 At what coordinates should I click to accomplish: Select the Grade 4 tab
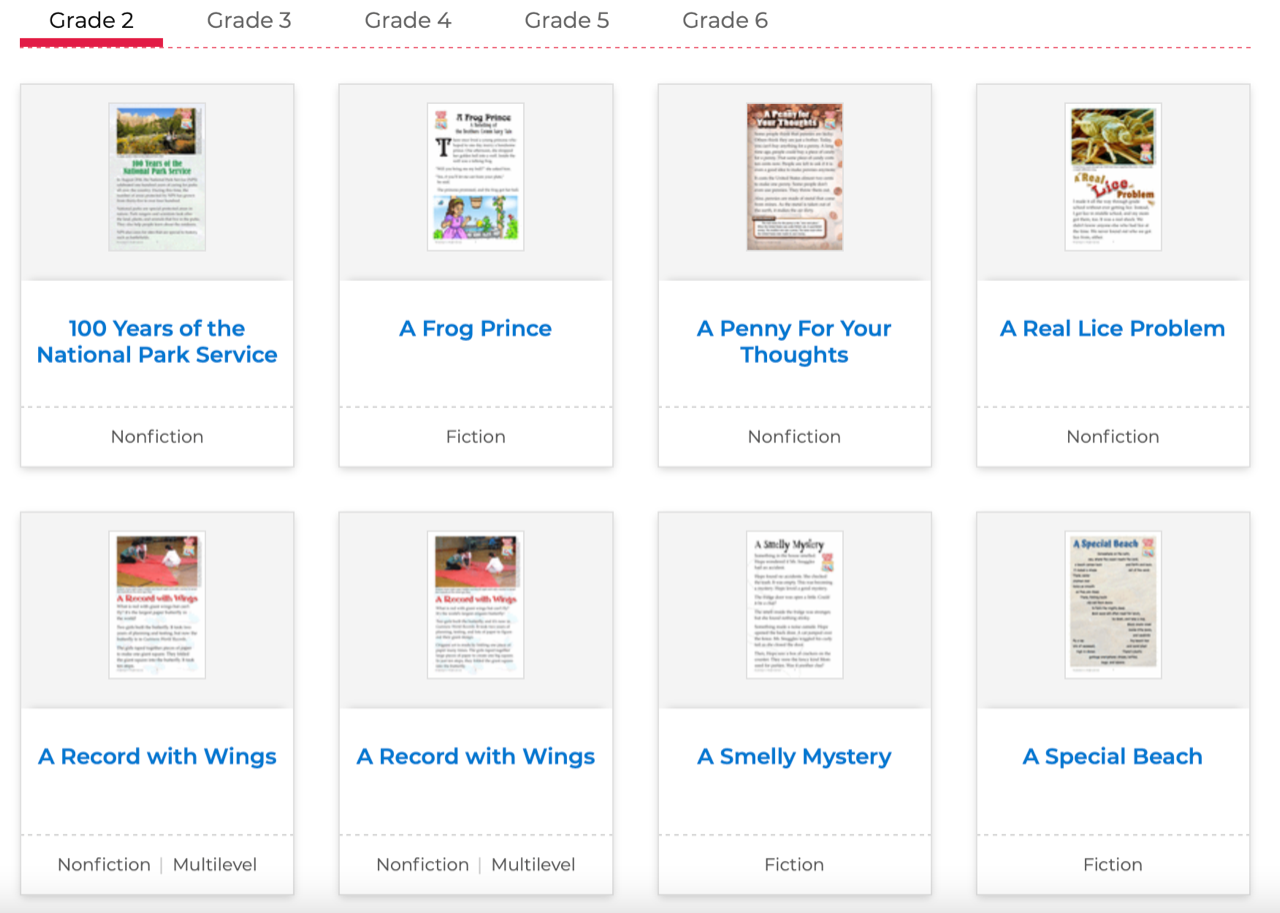pyautogui.click(x=407, y=21)
